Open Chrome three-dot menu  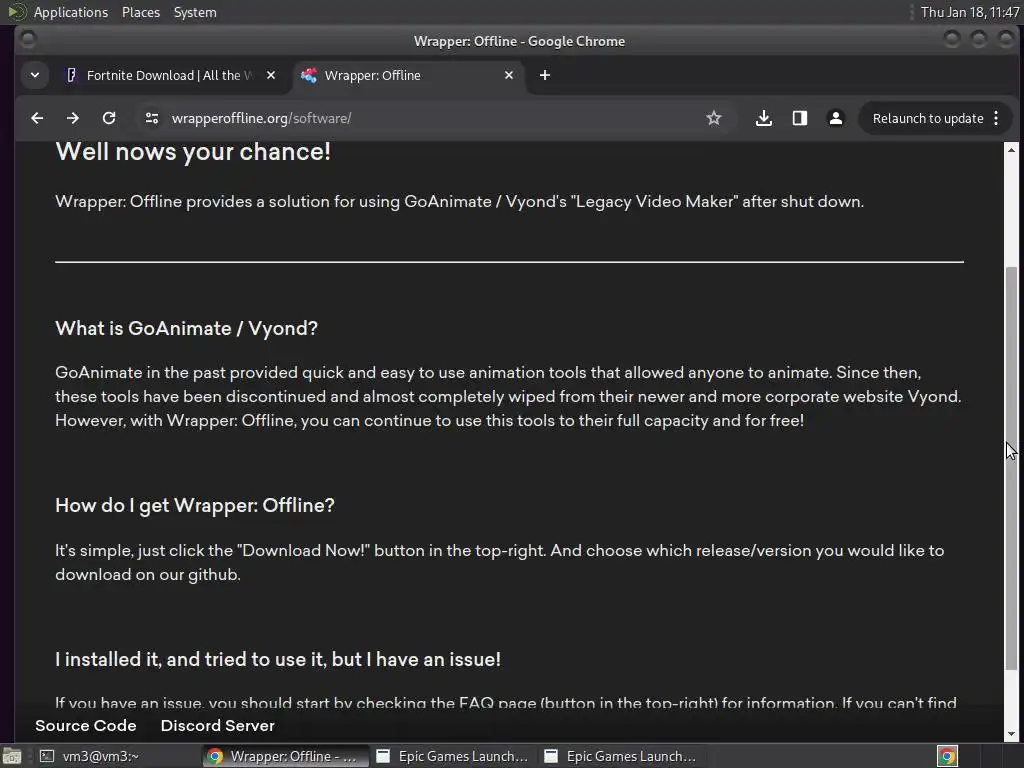(996, 118)
